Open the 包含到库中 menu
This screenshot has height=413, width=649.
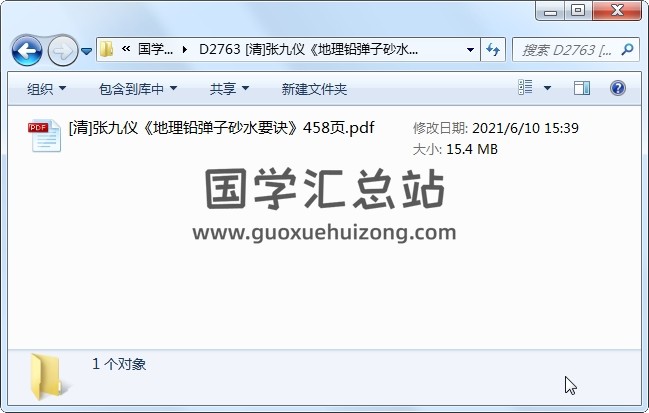pyautogui.click(x=138, y=89)
